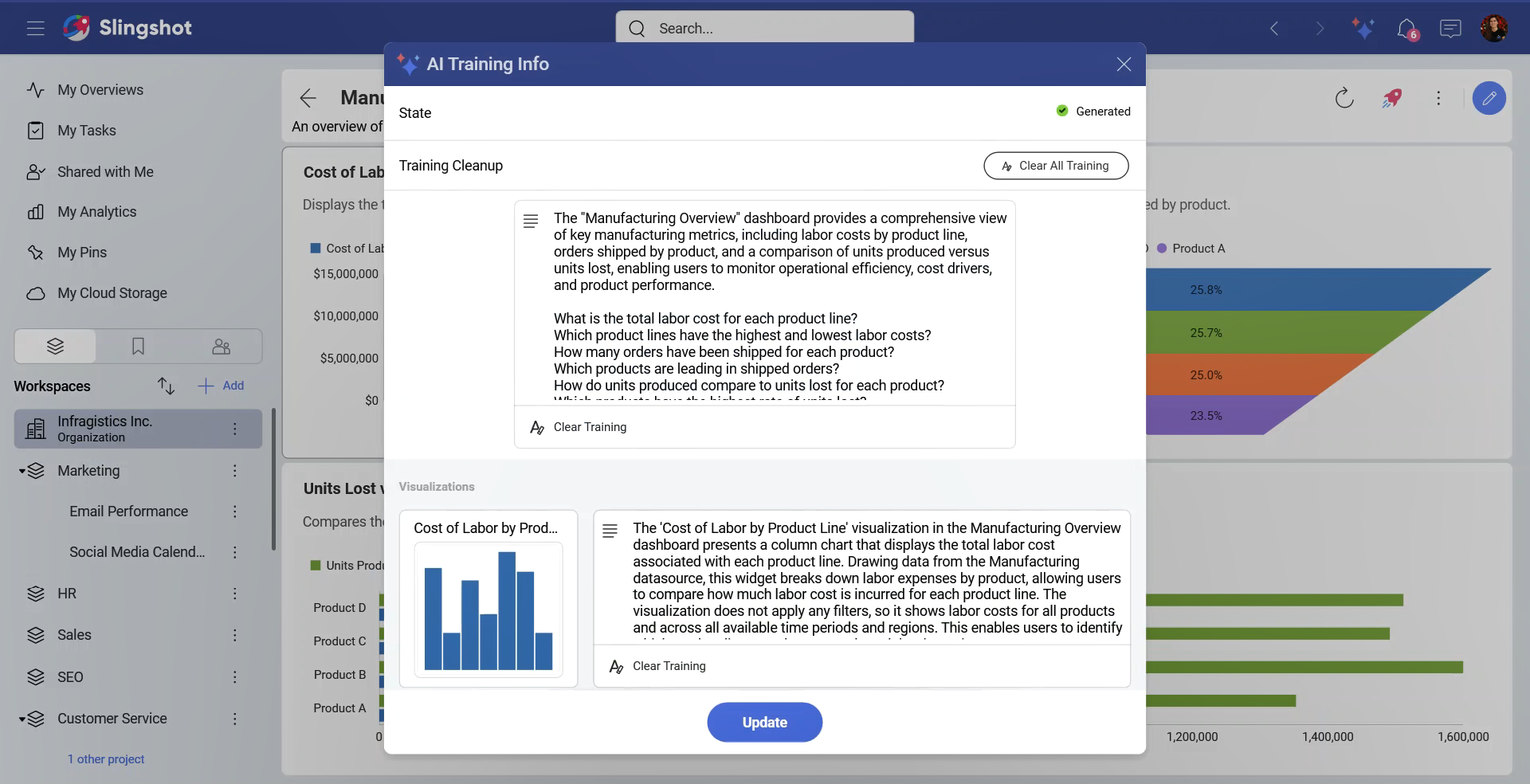Go back from the dashboard view
1530x784 pixels.
pyautogui.click(x=308, y=98)
